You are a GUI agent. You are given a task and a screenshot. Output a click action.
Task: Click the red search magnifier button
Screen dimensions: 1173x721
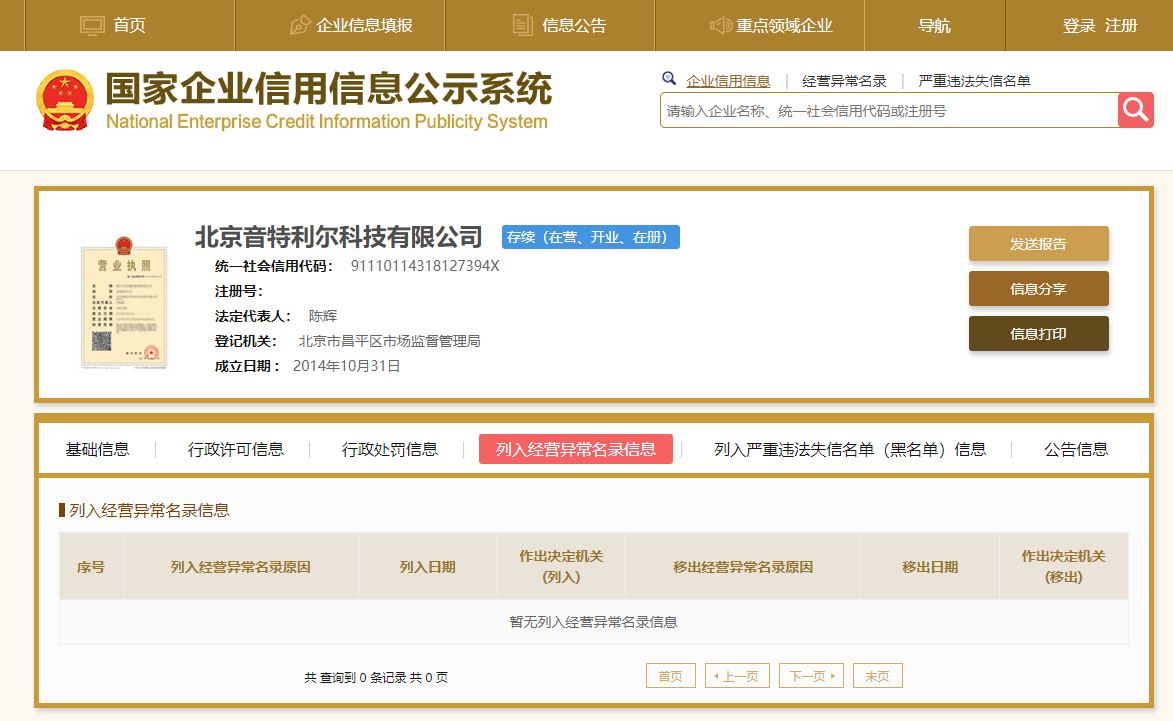pos(1135,110)
